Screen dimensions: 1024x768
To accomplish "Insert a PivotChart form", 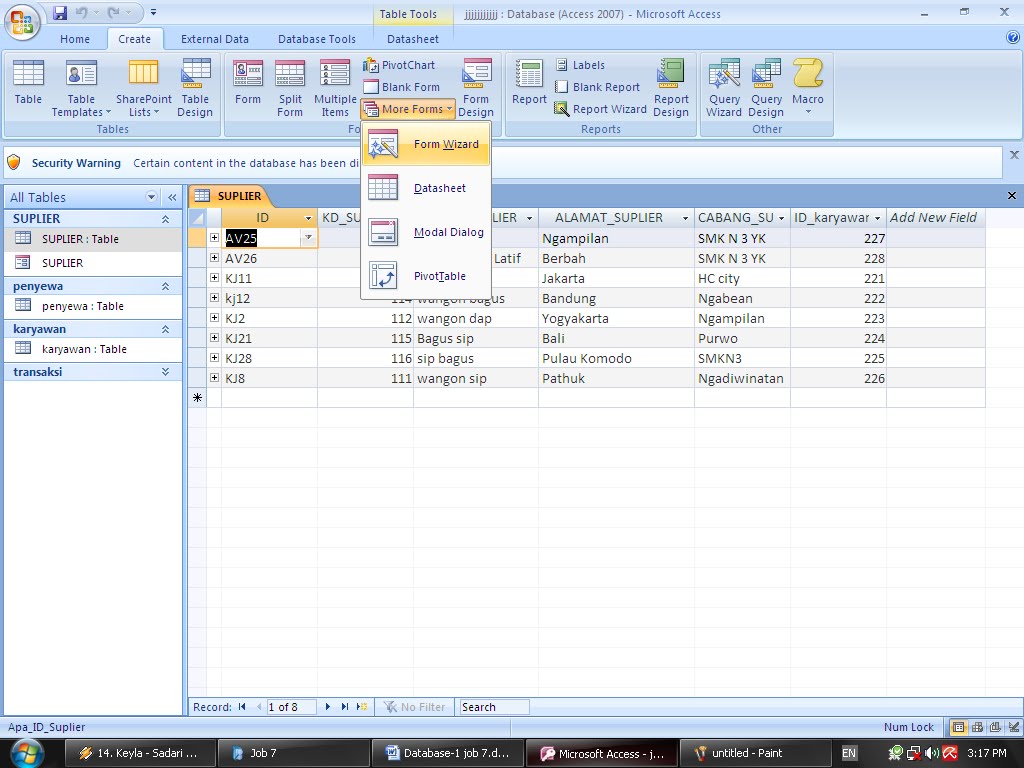I will (399, 65).
